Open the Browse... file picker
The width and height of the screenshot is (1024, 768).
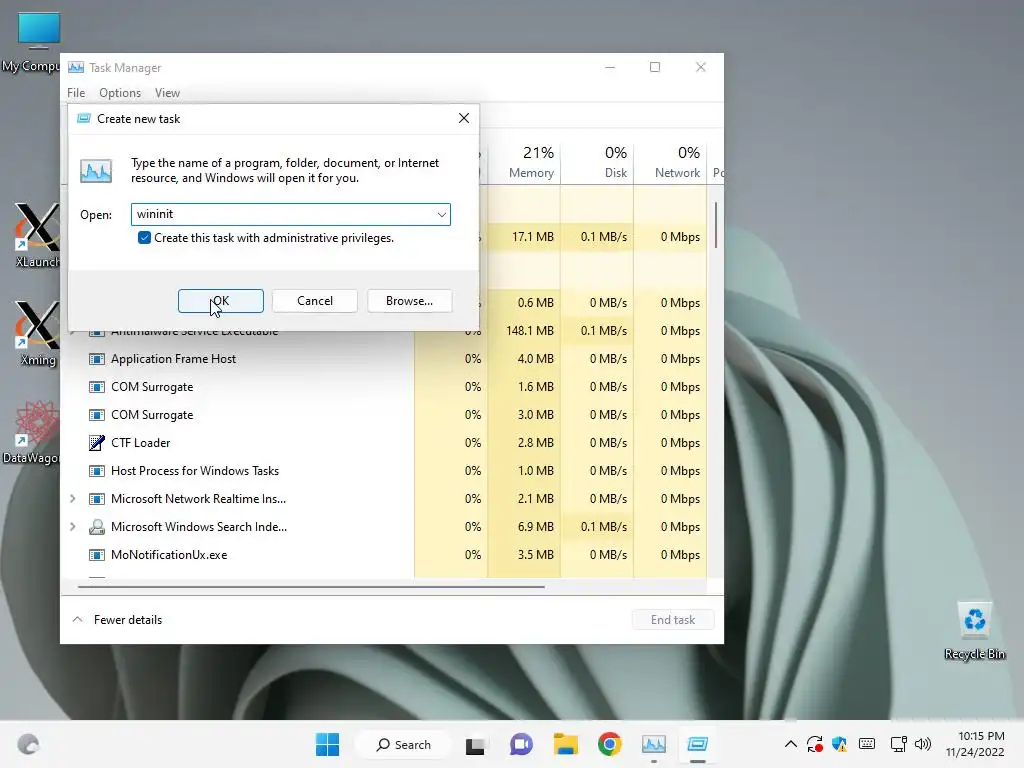coord(409,301)
